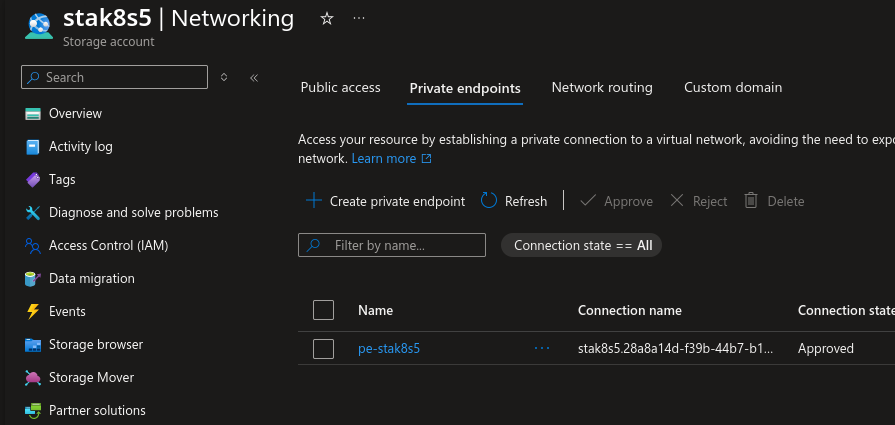
Task: Select the Private endpoints tab
Action: tap(465, 89)
